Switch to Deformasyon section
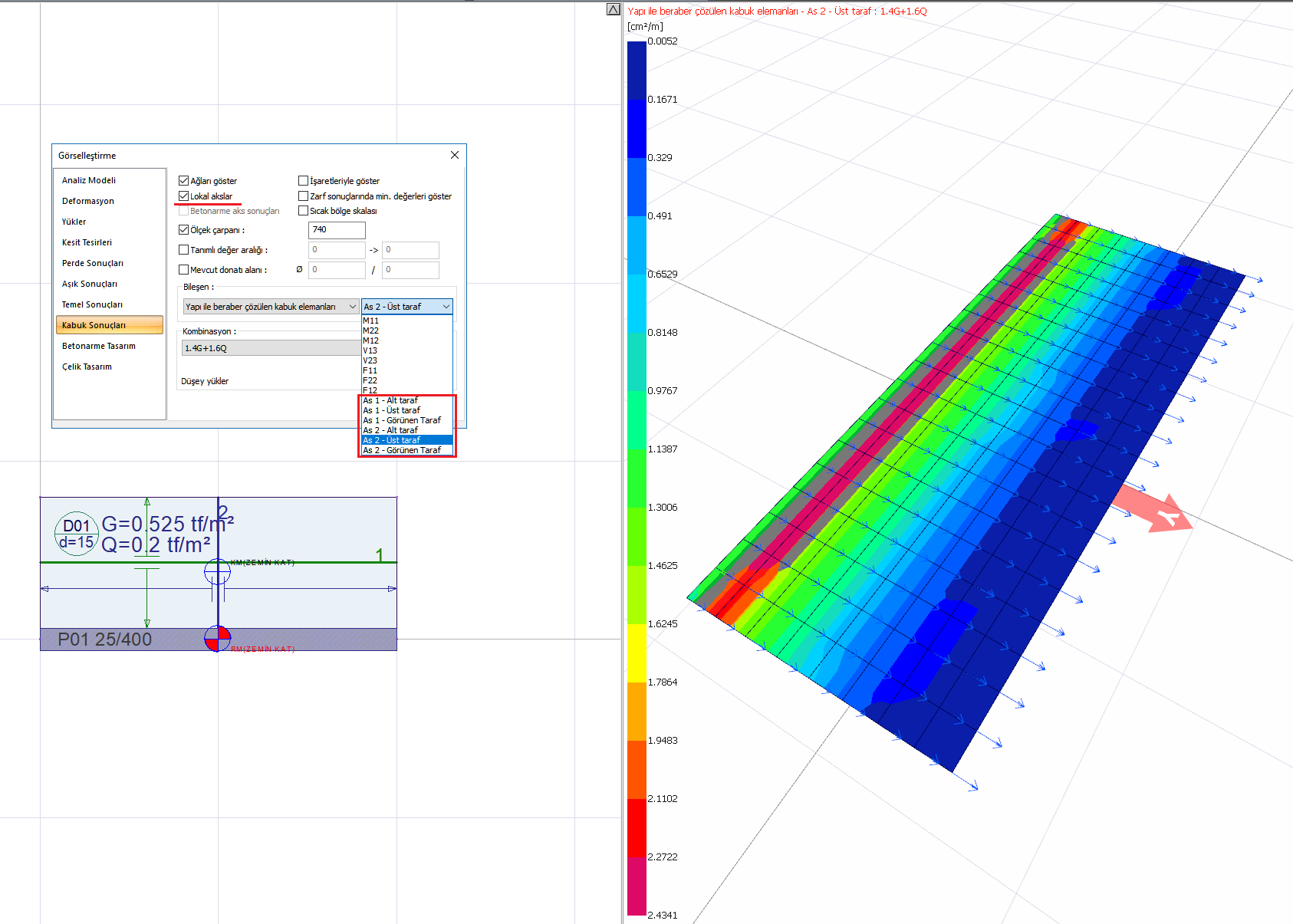 (88, 201)
